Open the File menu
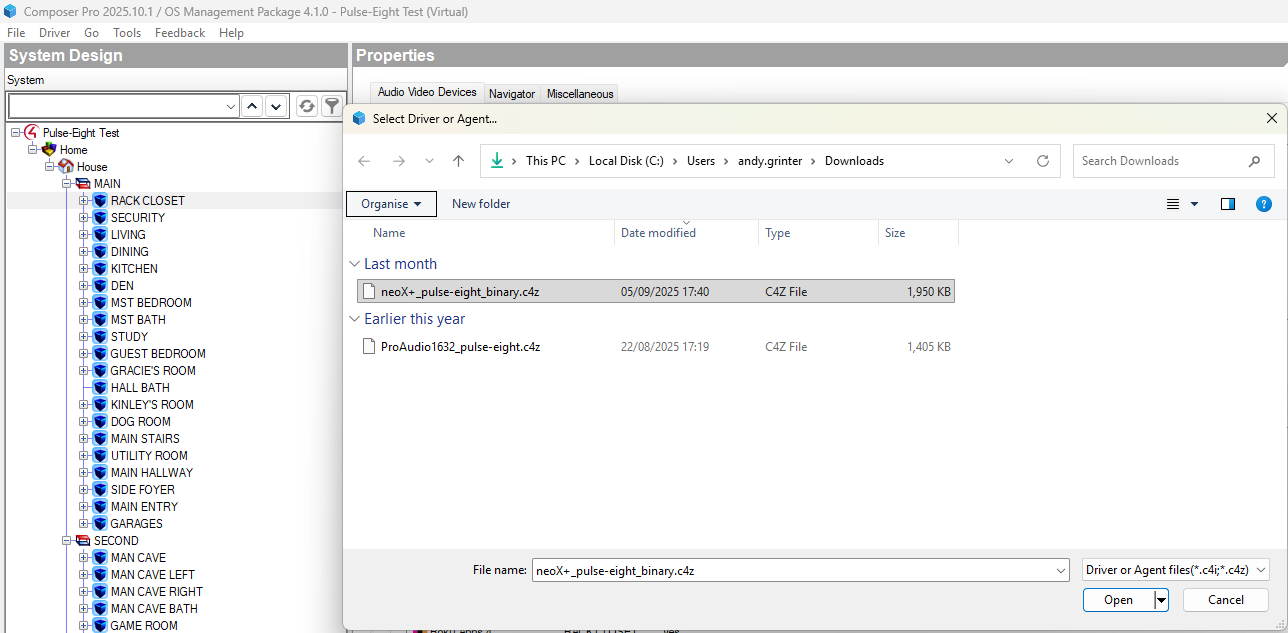The width and height of the screenshot is (1288, 633). click(x=16, y=33)
